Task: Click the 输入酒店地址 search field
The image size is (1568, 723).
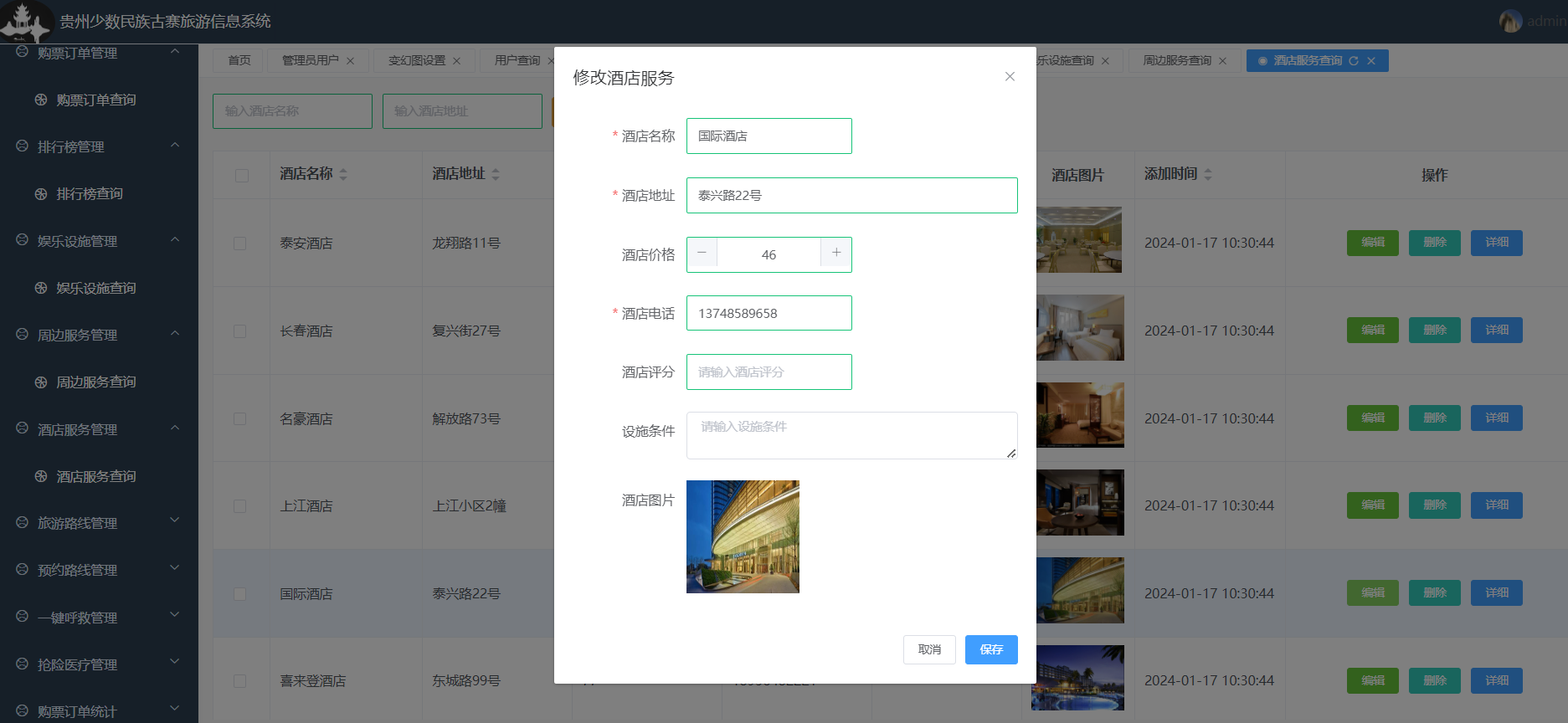Action: click(462, 110)
